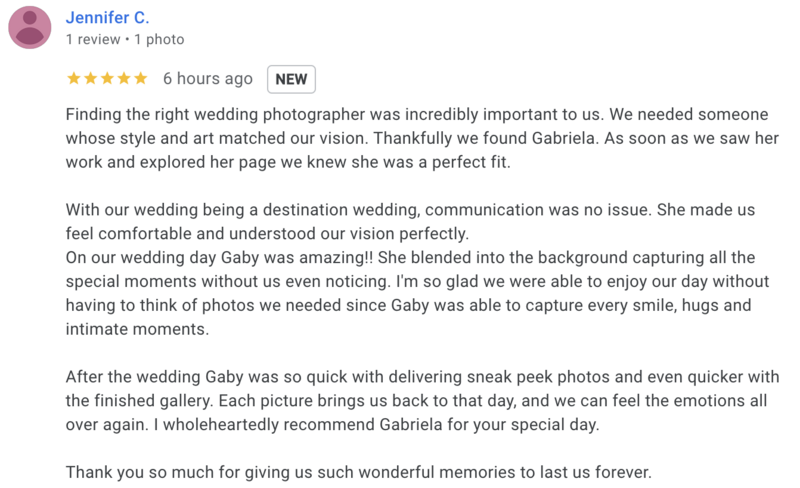Viewport: 800px width, 488px height.
Task: Click the closing 'Thank you so much' sentence
Action: click(359, 472)
